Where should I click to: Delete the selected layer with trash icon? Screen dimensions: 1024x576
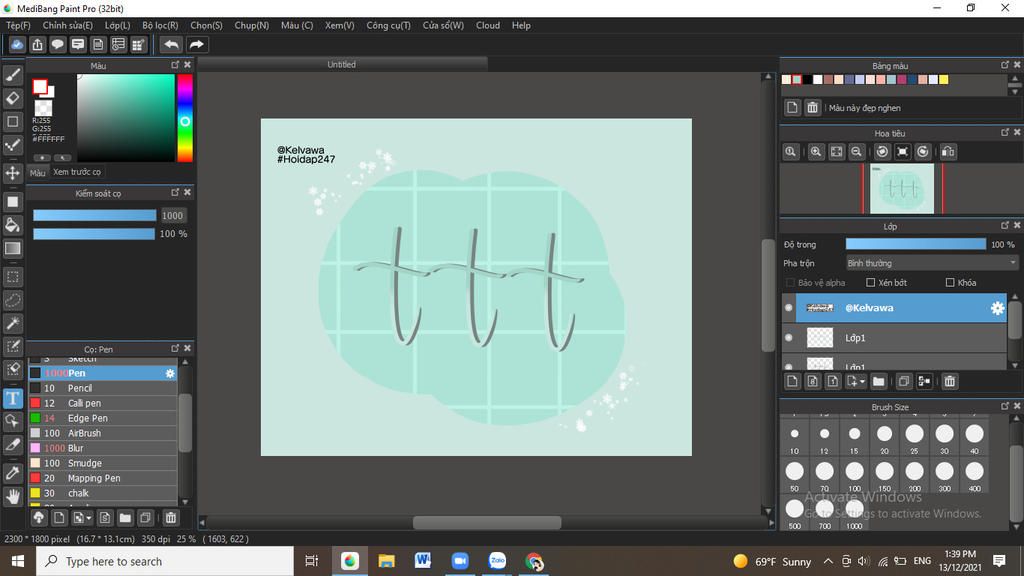(950, 381)
